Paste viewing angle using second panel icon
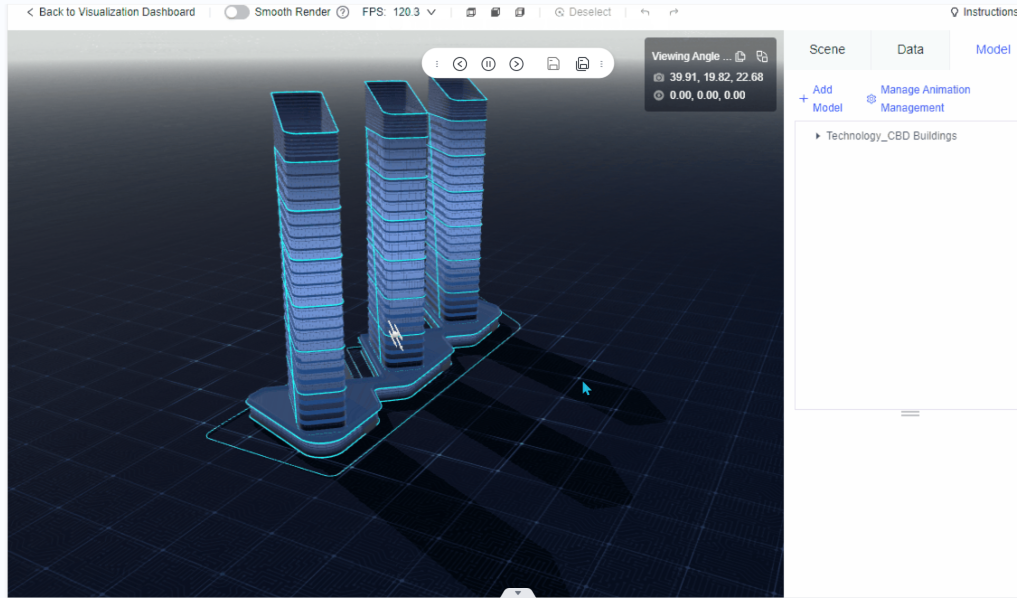 [x=762, y=57]
